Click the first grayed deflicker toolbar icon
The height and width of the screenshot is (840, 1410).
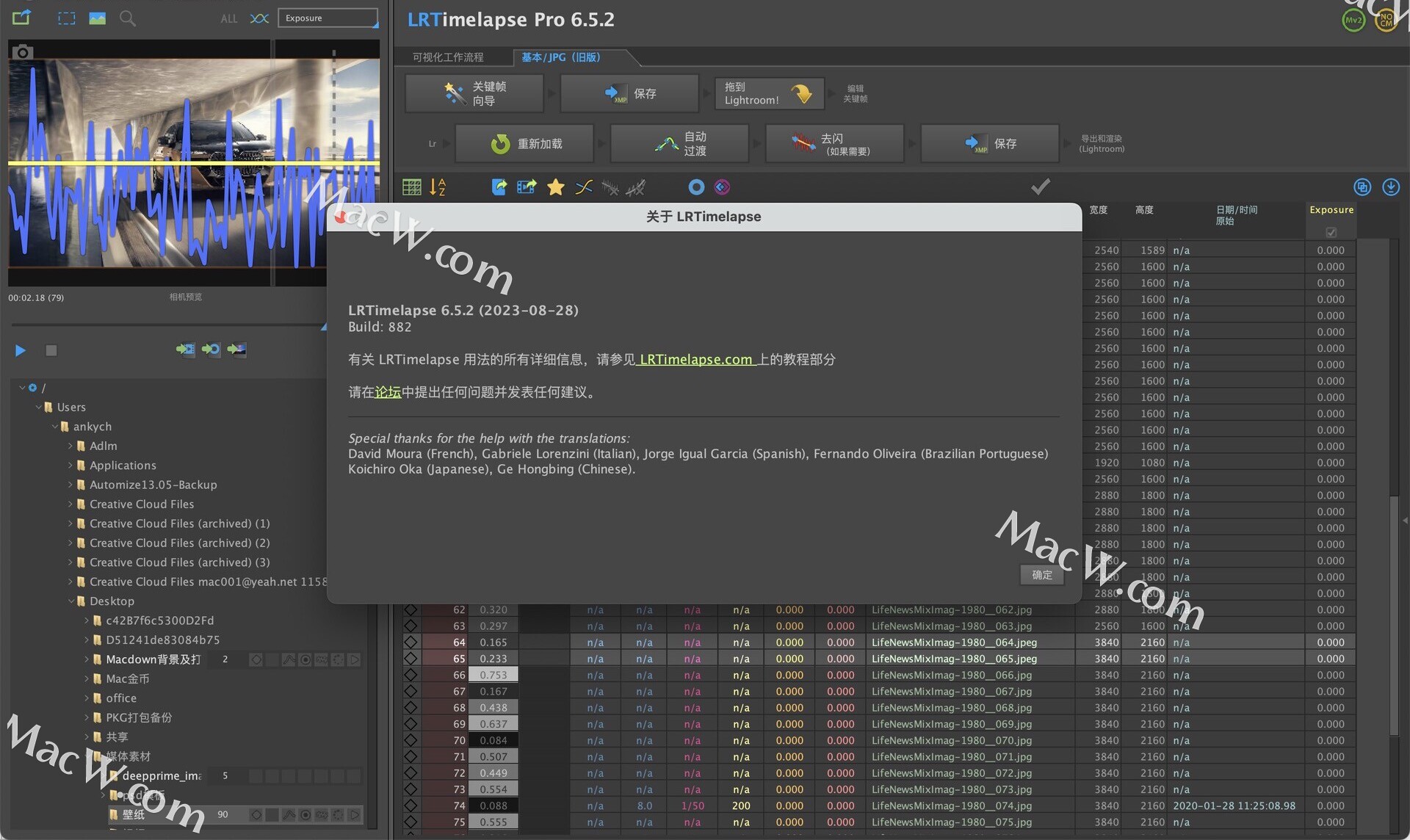coord(610,187)
